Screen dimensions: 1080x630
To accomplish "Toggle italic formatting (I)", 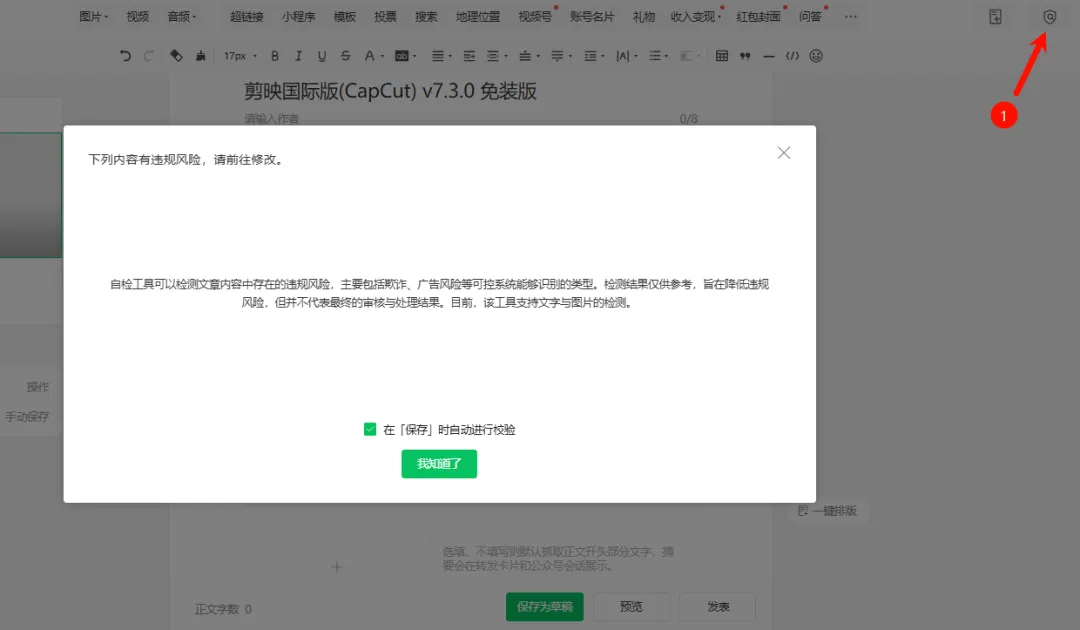I will point(298,56).
